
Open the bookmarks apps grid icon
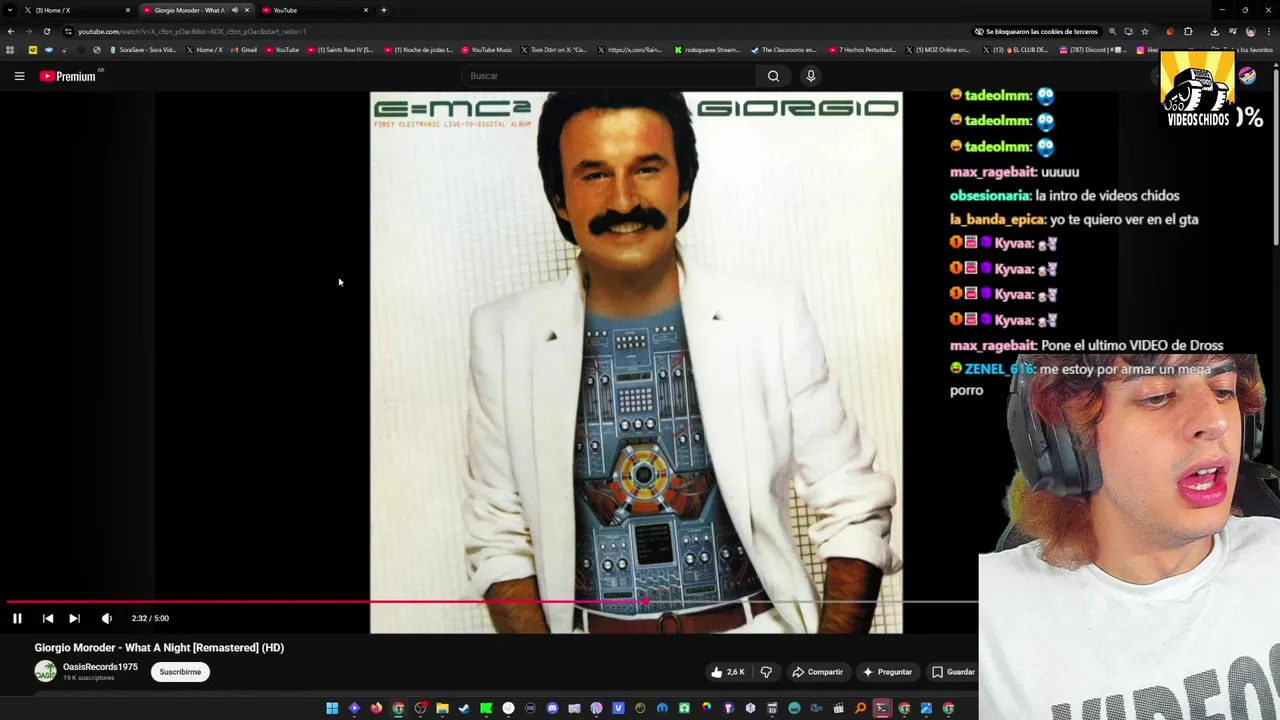pyautogui.click(x=10, y=49)
